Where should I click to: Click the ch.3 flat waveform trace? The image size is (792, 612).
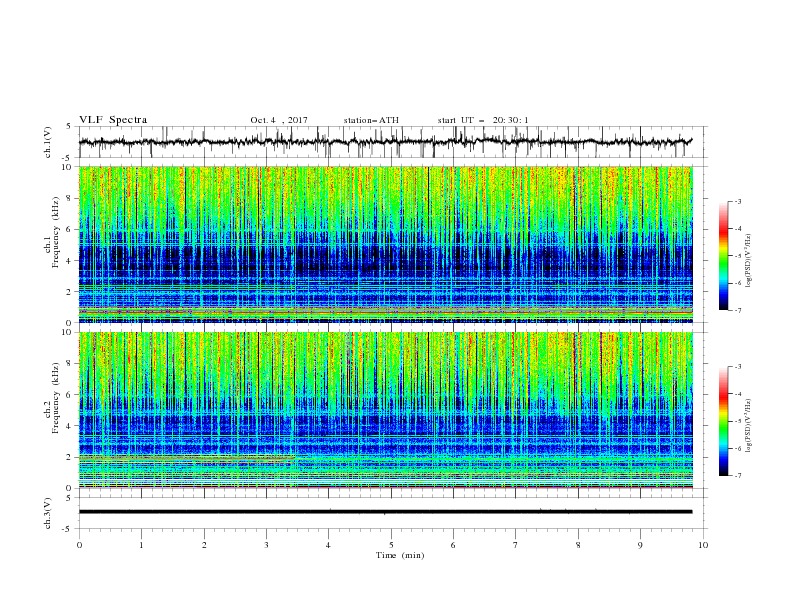[385, 512]
